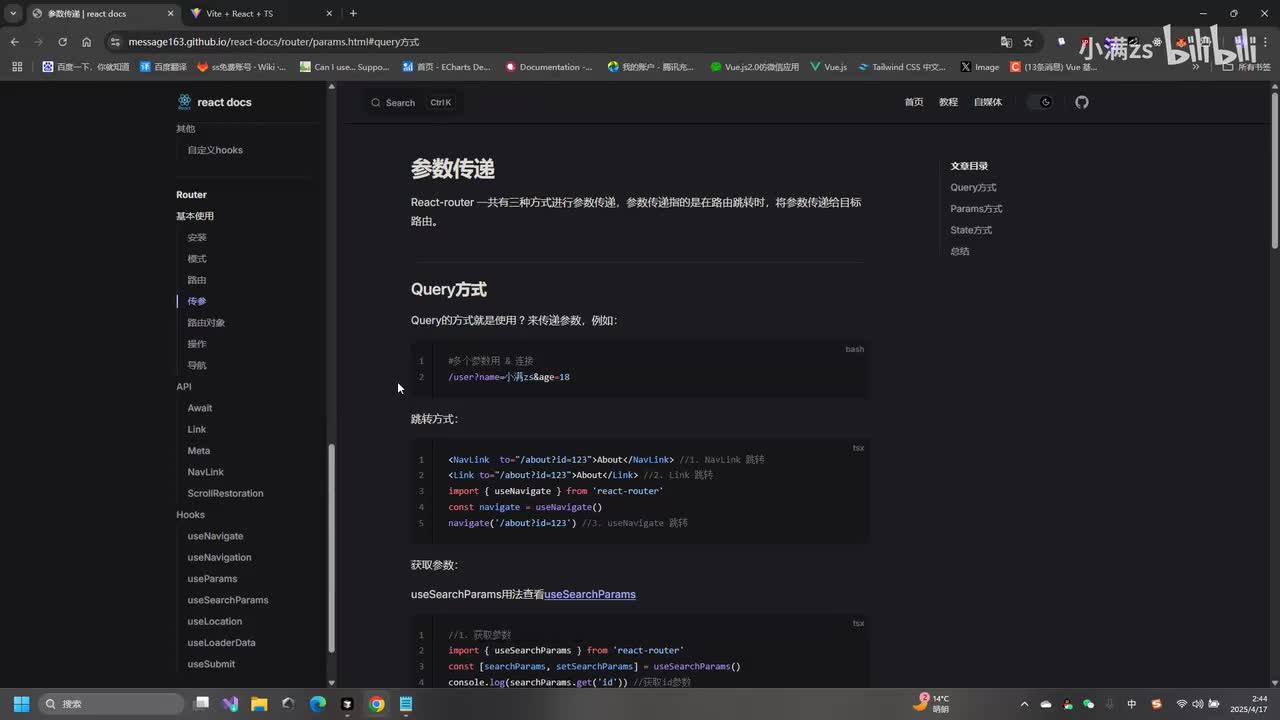Screen dimensions: 1280x720
Task: Toggle the dark mode theme switch
Action: (x=1041, y=102)
